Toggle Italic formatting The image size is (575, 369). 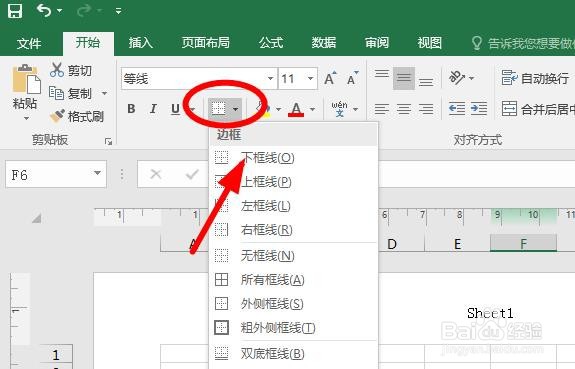click(x=153, y=109)
